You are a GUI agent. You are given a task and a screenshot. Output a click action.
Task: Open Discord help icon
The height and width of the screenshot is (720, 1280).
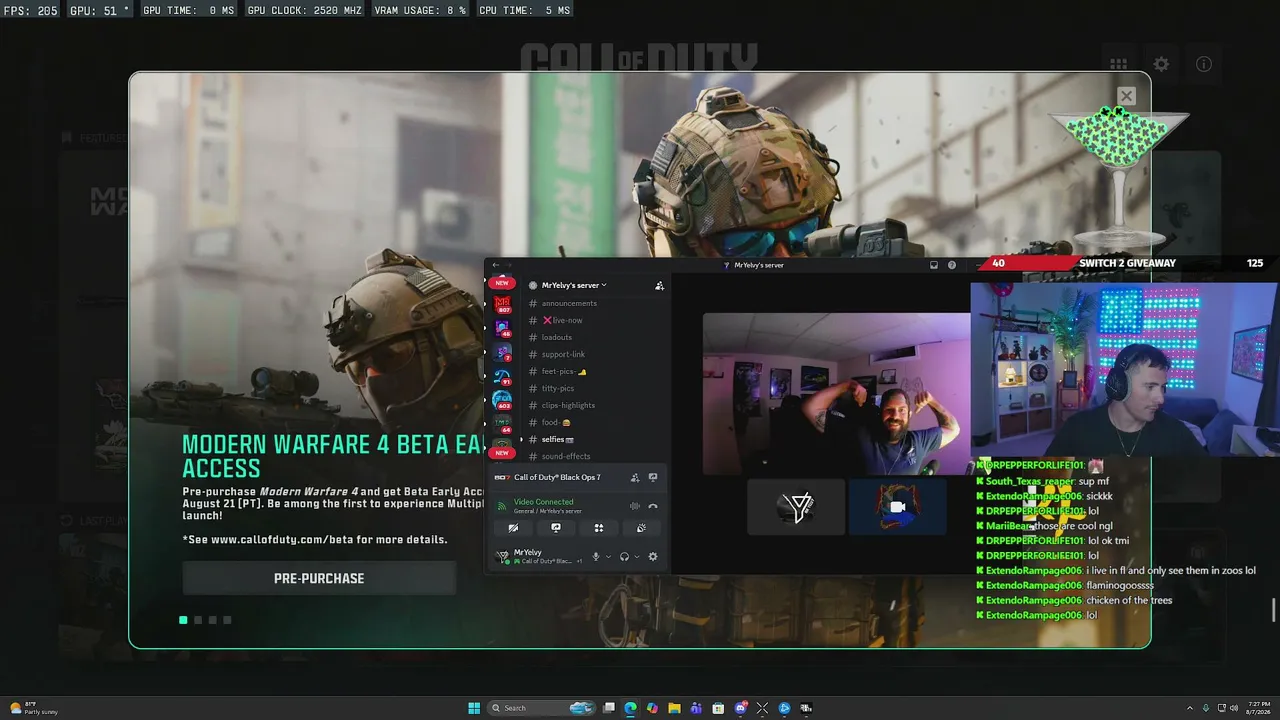[x=952, y=265]
